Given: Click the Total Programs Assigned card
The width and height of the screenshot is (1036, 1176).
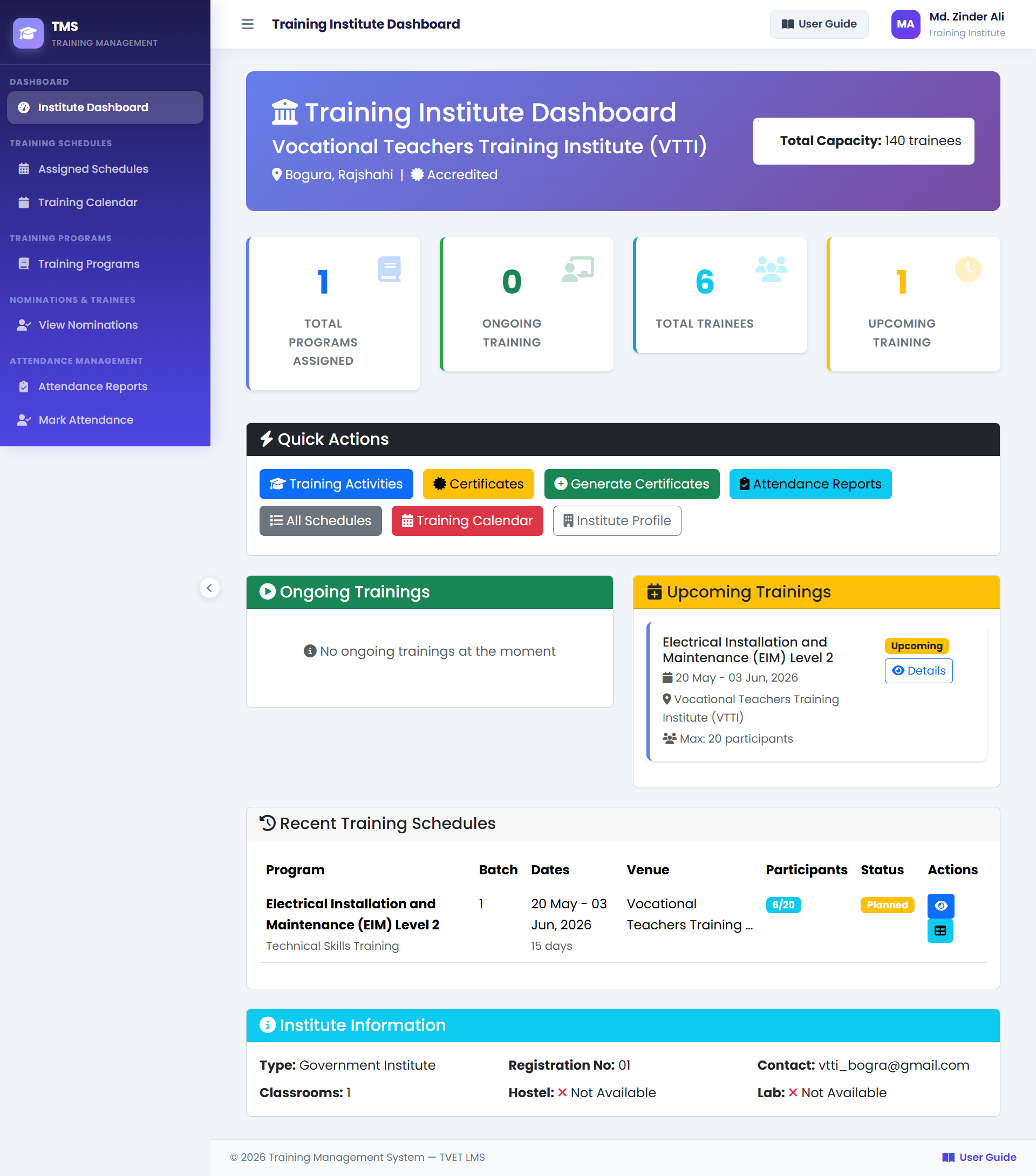Looking at the screenshot, I should [333, 314].
